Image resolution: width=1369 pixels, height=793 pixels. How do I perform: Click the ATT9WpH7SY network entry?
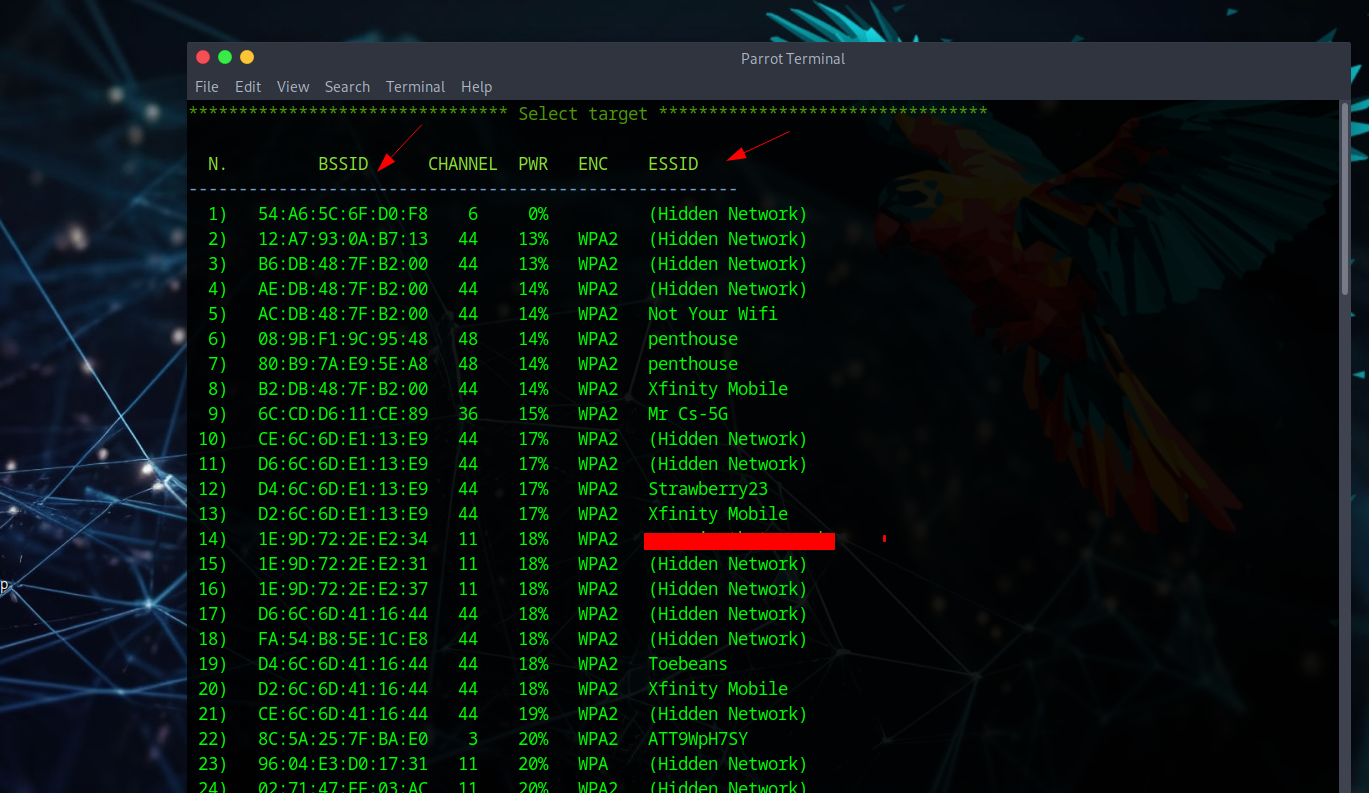pyautogui.click(x=697, y=739)
